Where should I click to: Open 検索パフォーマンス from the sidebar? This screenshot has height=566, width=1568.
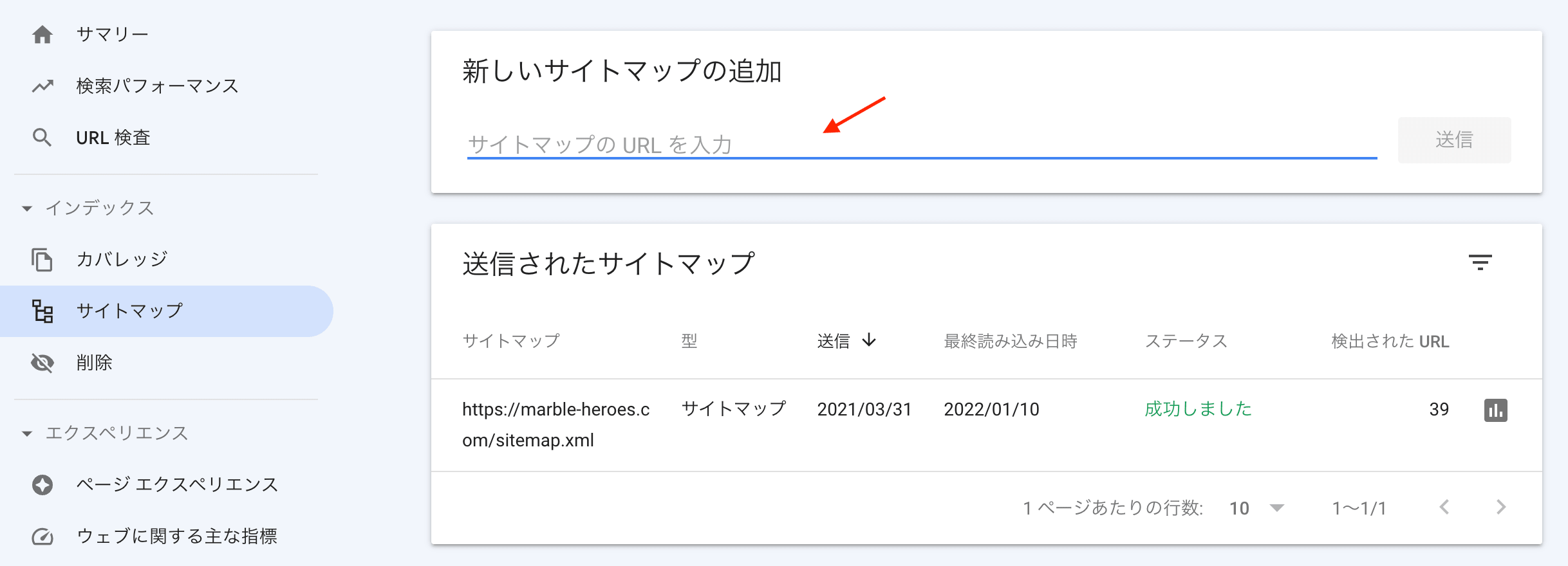point(157,86)
